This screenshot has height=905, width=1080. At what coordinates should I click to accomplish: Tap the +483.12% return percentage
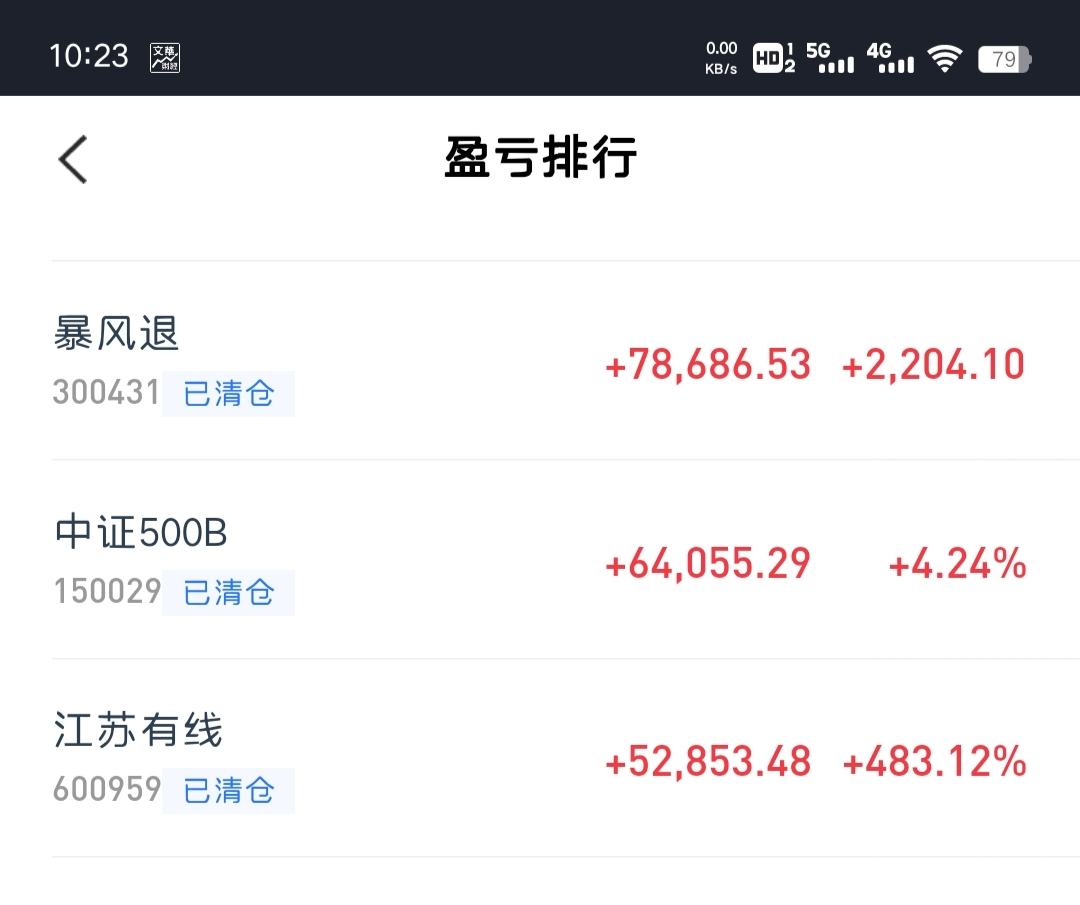pyautogui.click(x=934, y=763)
